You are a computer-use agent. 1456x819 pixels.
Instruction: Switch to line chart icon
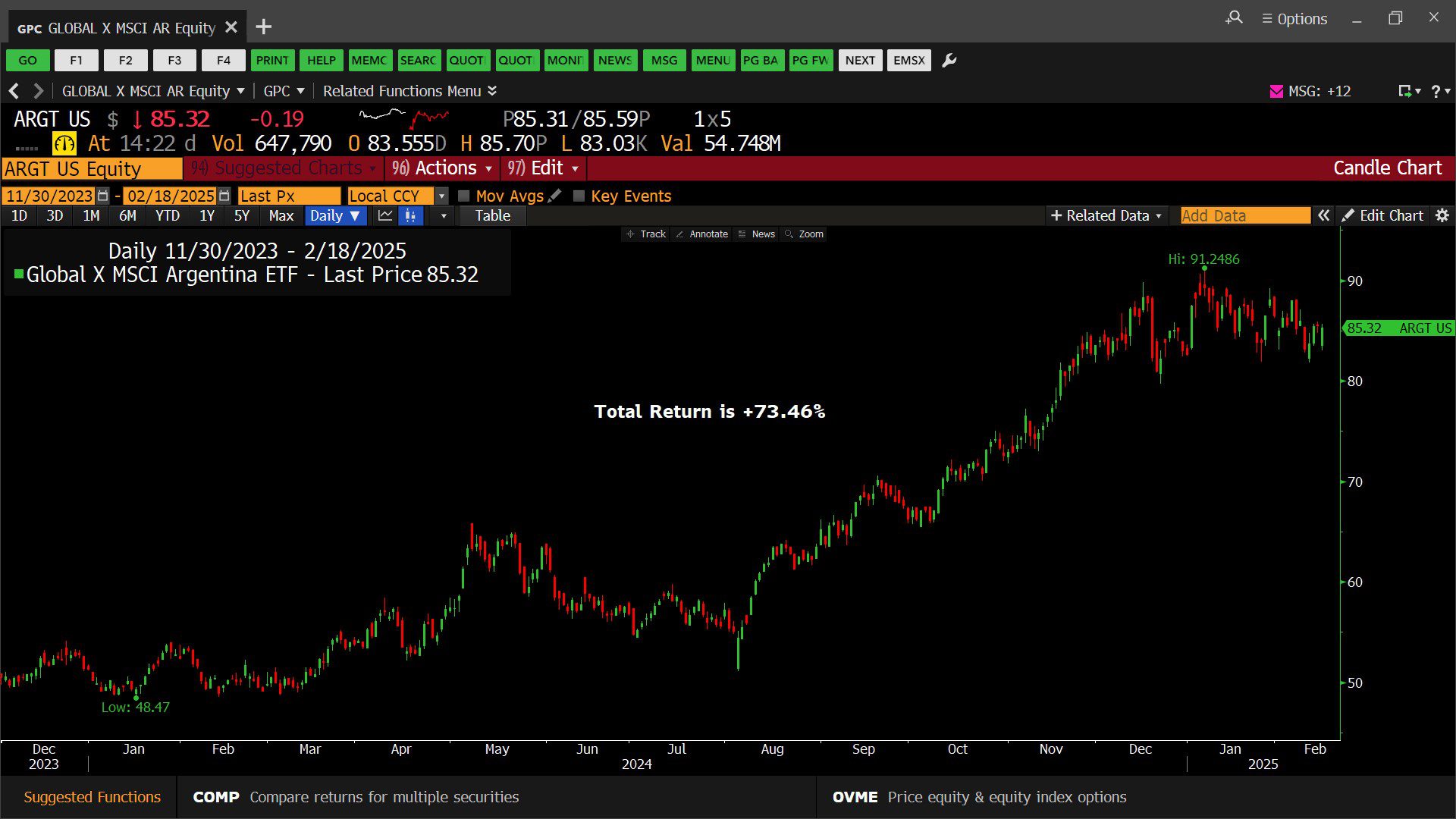[x=385, y=216]
